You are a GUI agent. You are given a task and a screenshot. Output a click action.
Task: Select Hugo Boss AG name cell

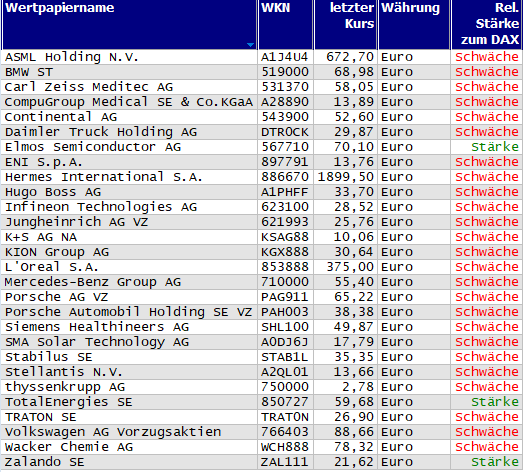point(53,192)
